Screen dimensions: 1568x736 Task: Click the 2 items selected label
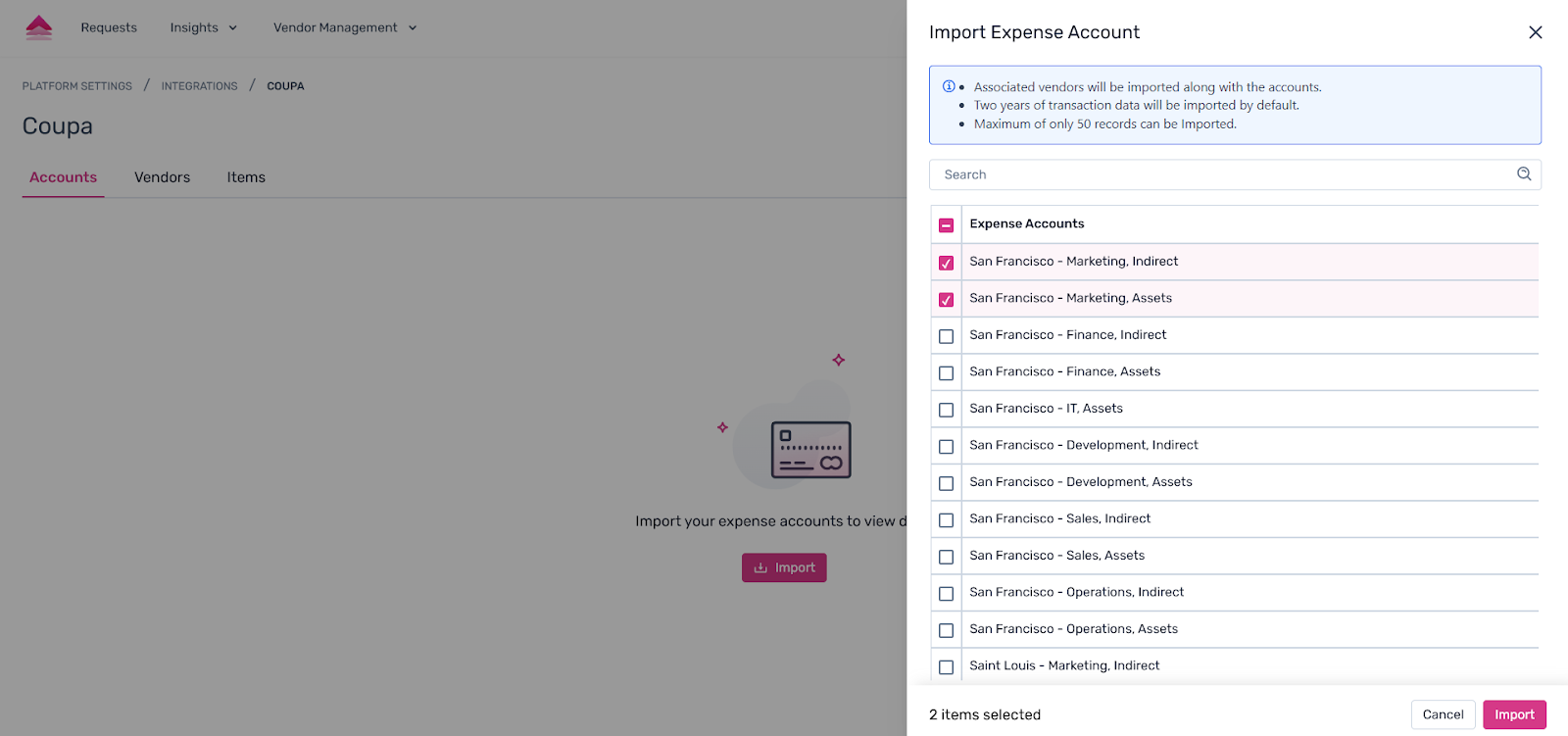985,714
